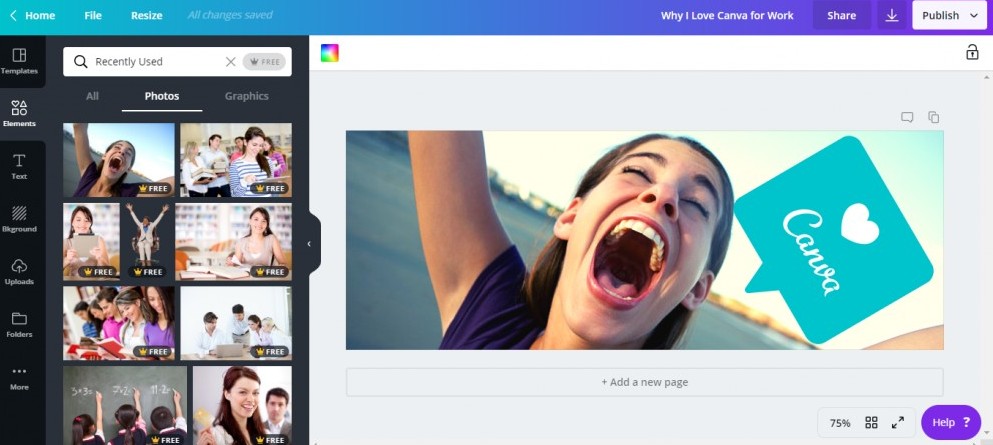Open the Resize menu
993x445 pixels.
tap(146, 15)
